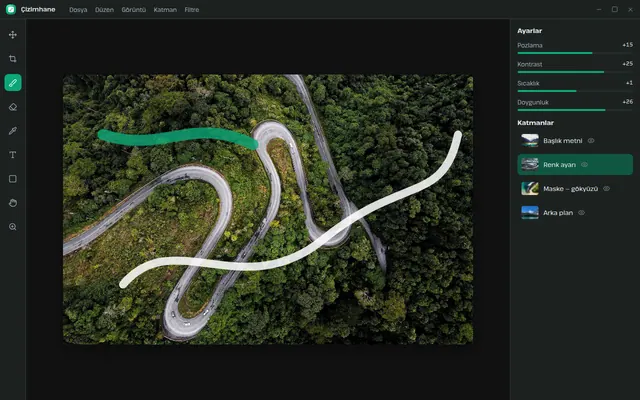Select the Eraser tool
This screenshot has width=640, height=400.
13,107
